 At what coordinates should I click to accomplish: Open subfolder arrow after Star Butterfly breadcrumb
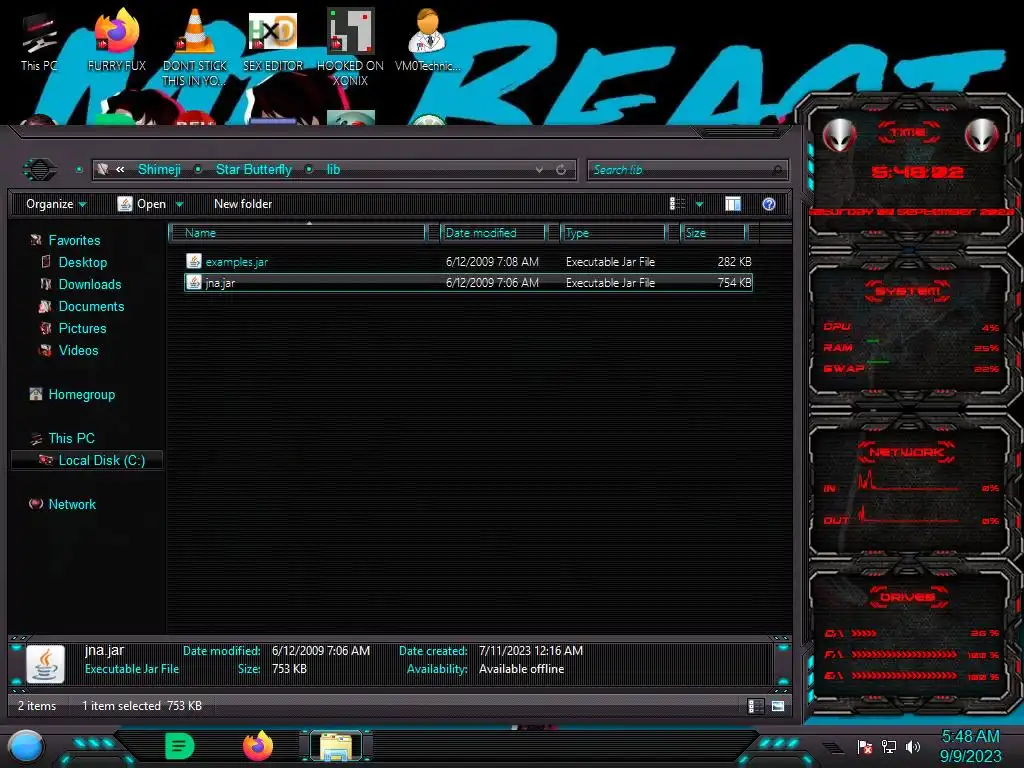click(309, 170)
